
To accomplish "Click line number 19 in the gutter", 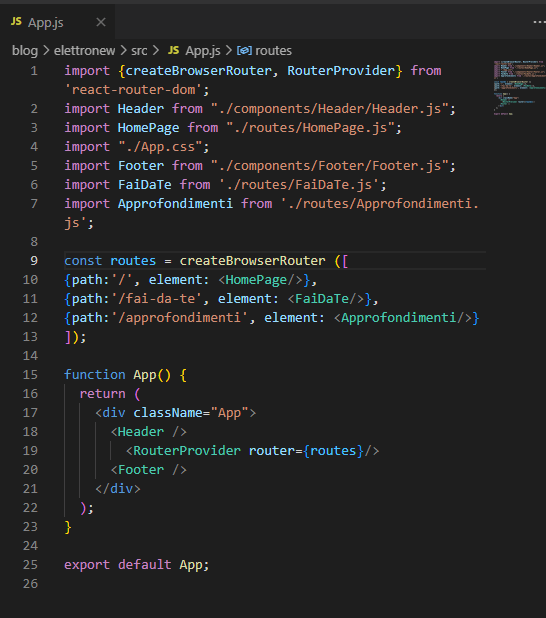I will [30, 451].
